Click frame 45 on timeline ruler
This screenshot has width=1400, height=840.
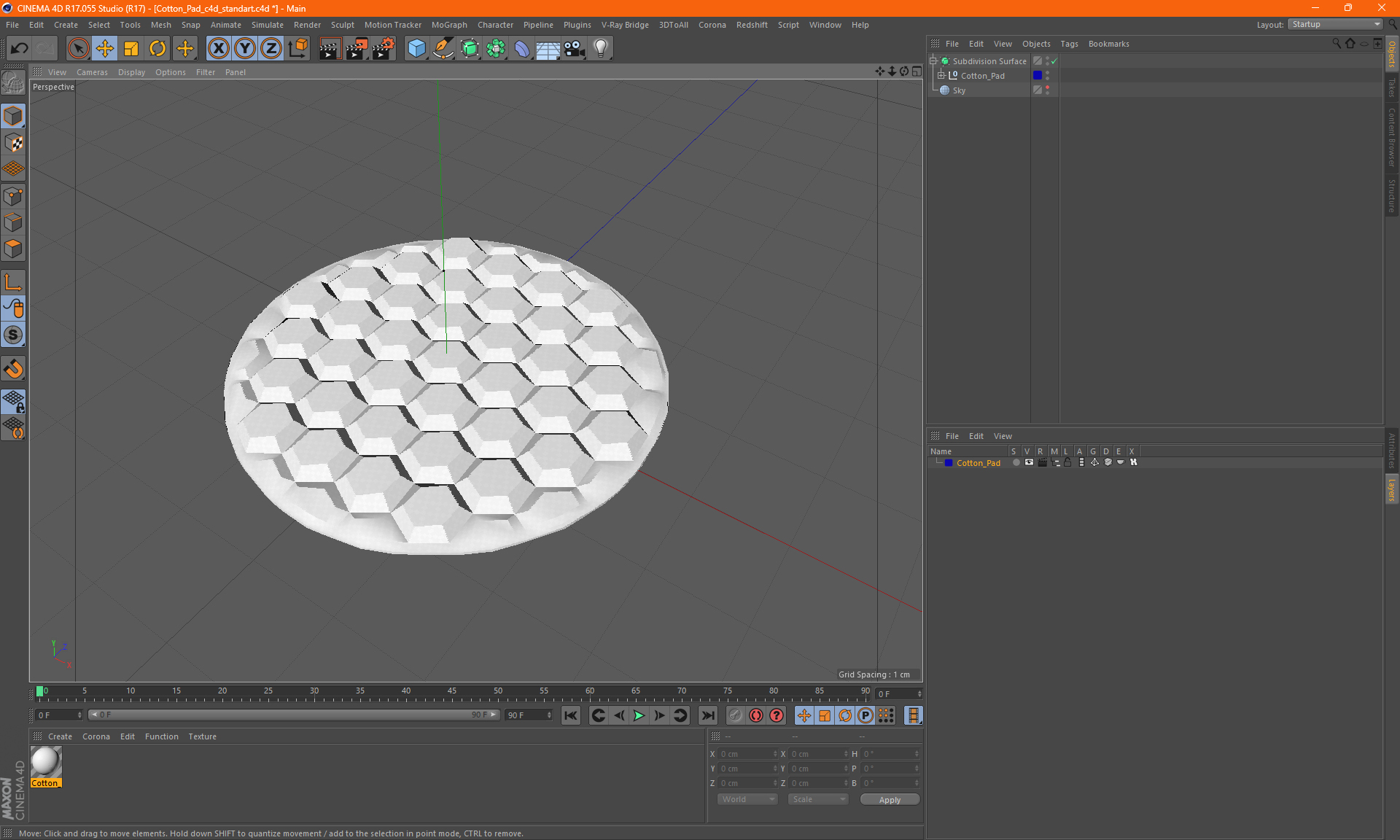coord(452,692)
